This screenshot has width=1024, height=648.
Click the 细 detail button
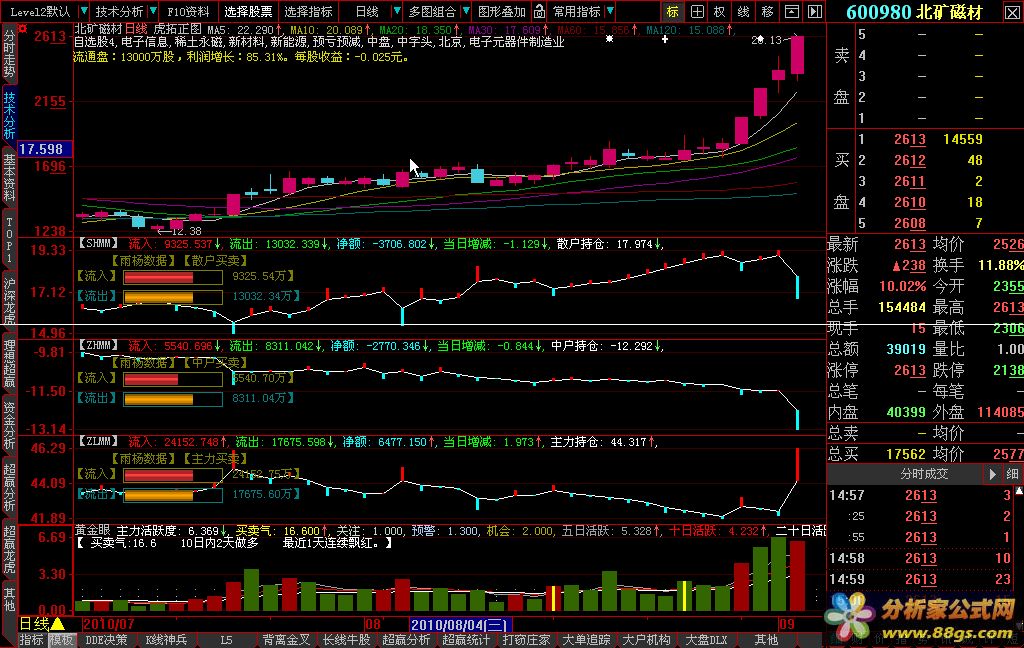(1012, 474)
